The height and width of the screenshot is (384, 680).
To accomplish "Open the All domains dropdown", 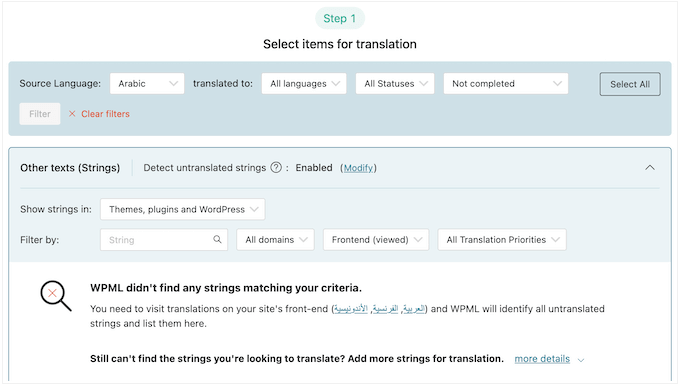I will pos(275,240).
